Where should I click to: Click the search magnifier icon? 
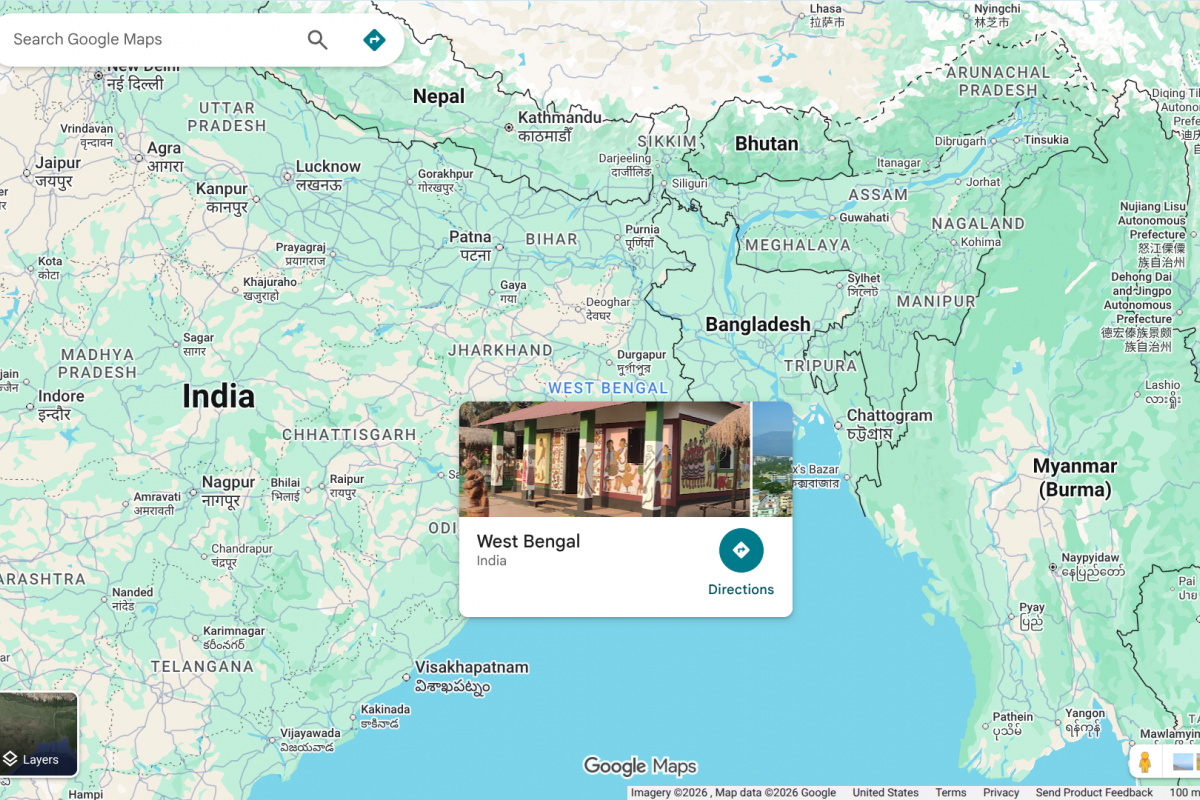[x=317, y=40]
